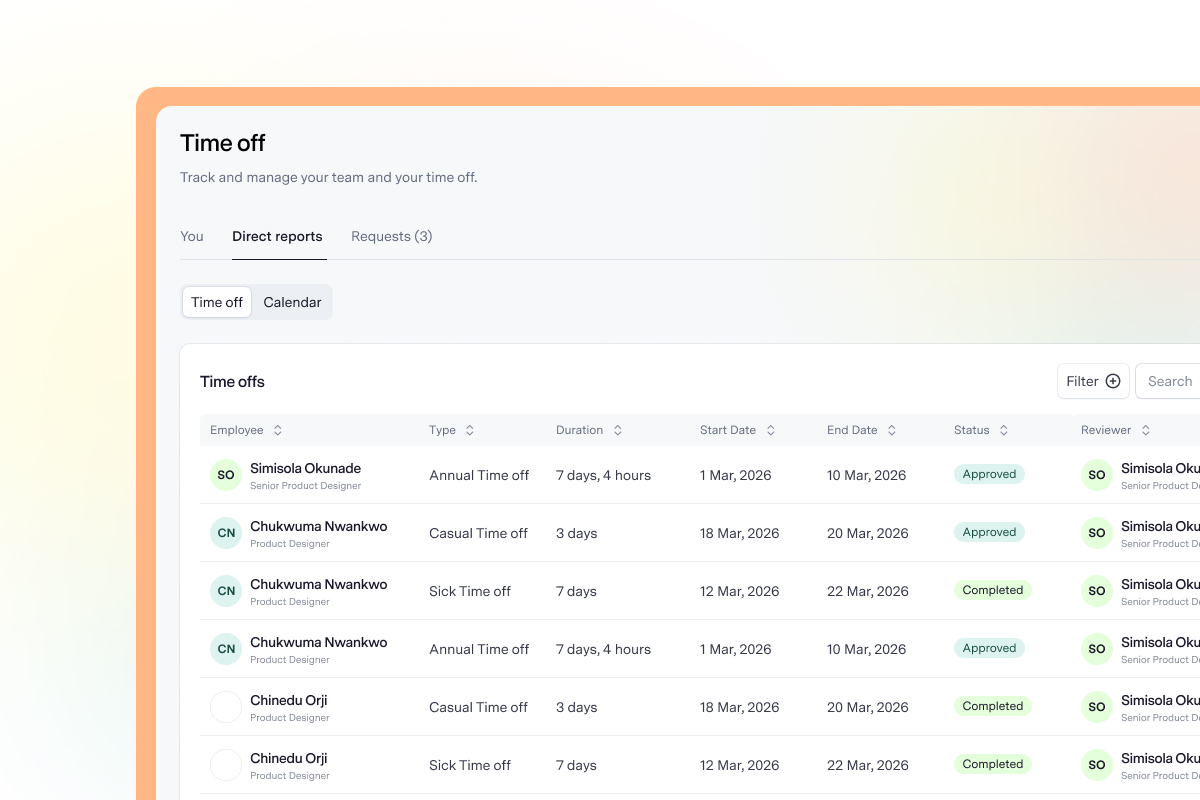Sort by Employee column arrows
The image size is (1200, 800).
278,430
